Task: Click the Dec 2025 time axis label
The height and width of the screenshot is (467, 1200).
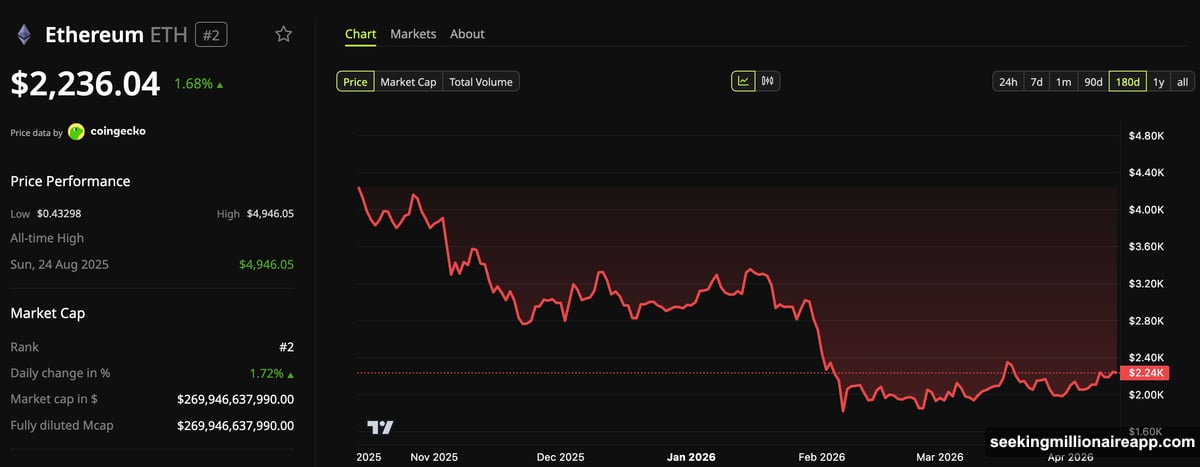Action: point(560,456)
